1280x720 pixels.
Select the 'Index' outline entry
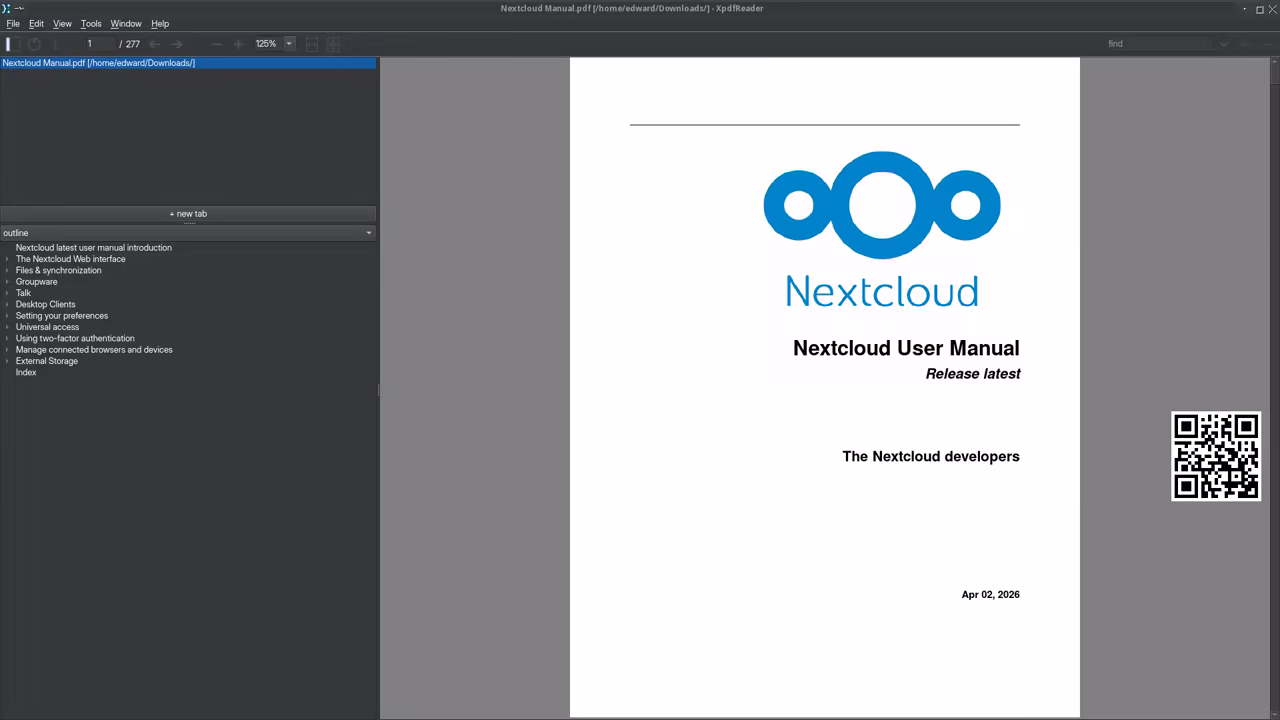tap(26, 372)
